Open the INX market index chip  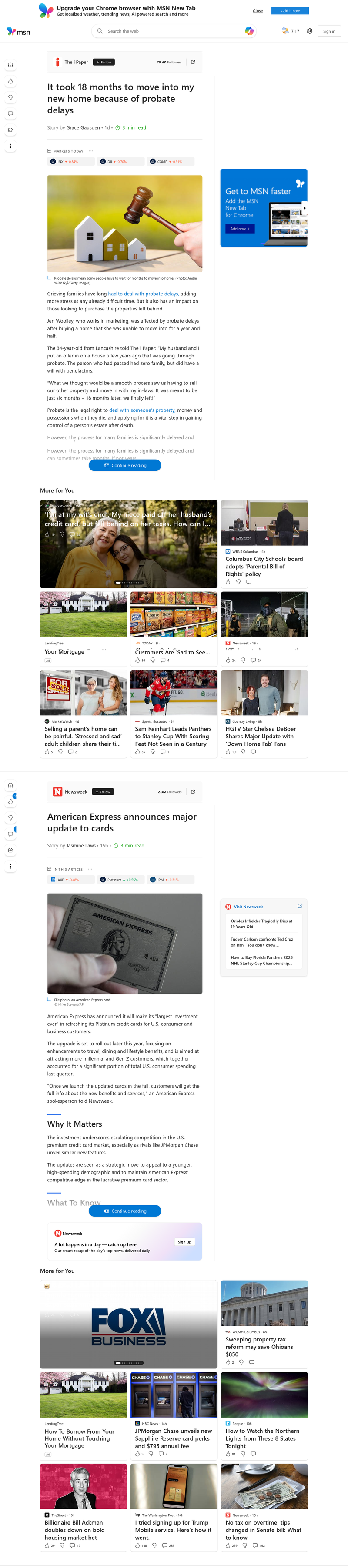tap(71, 162)
